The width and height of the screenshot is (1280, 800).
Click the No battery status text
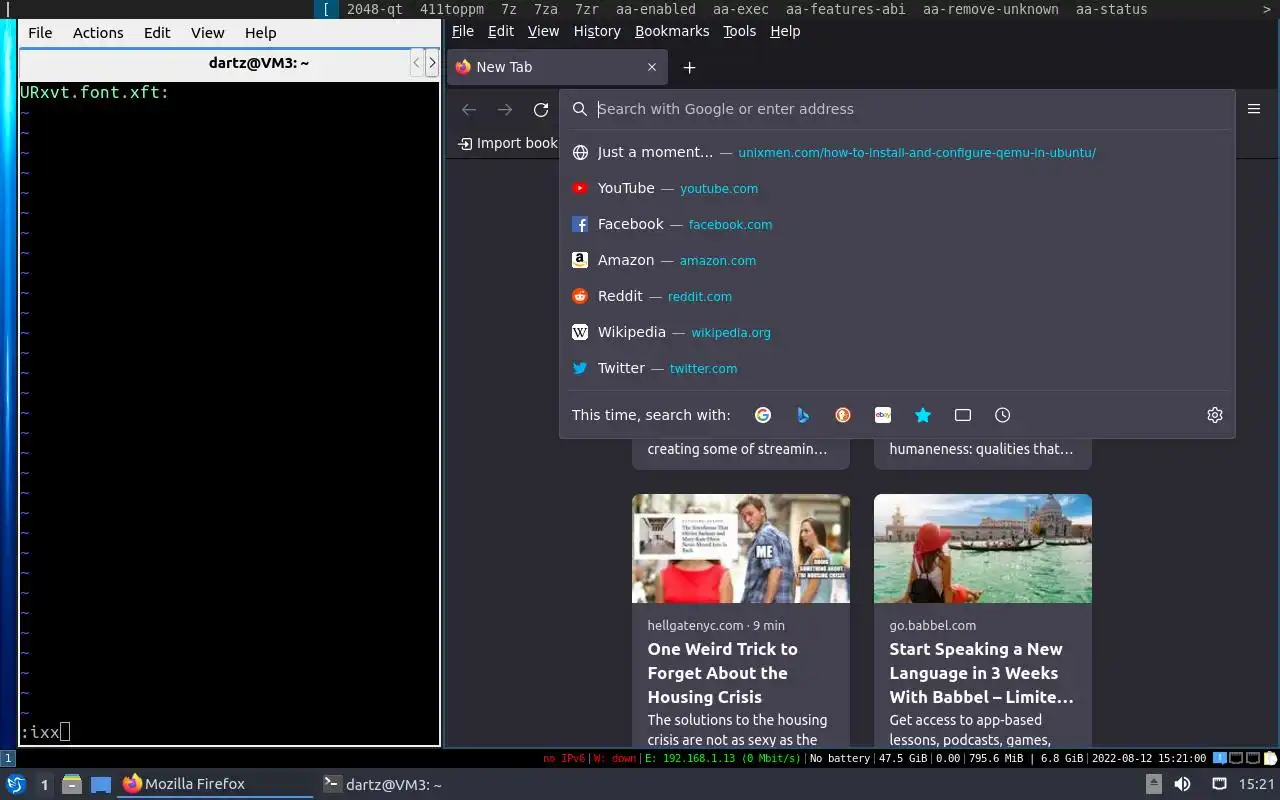(840, 759)
